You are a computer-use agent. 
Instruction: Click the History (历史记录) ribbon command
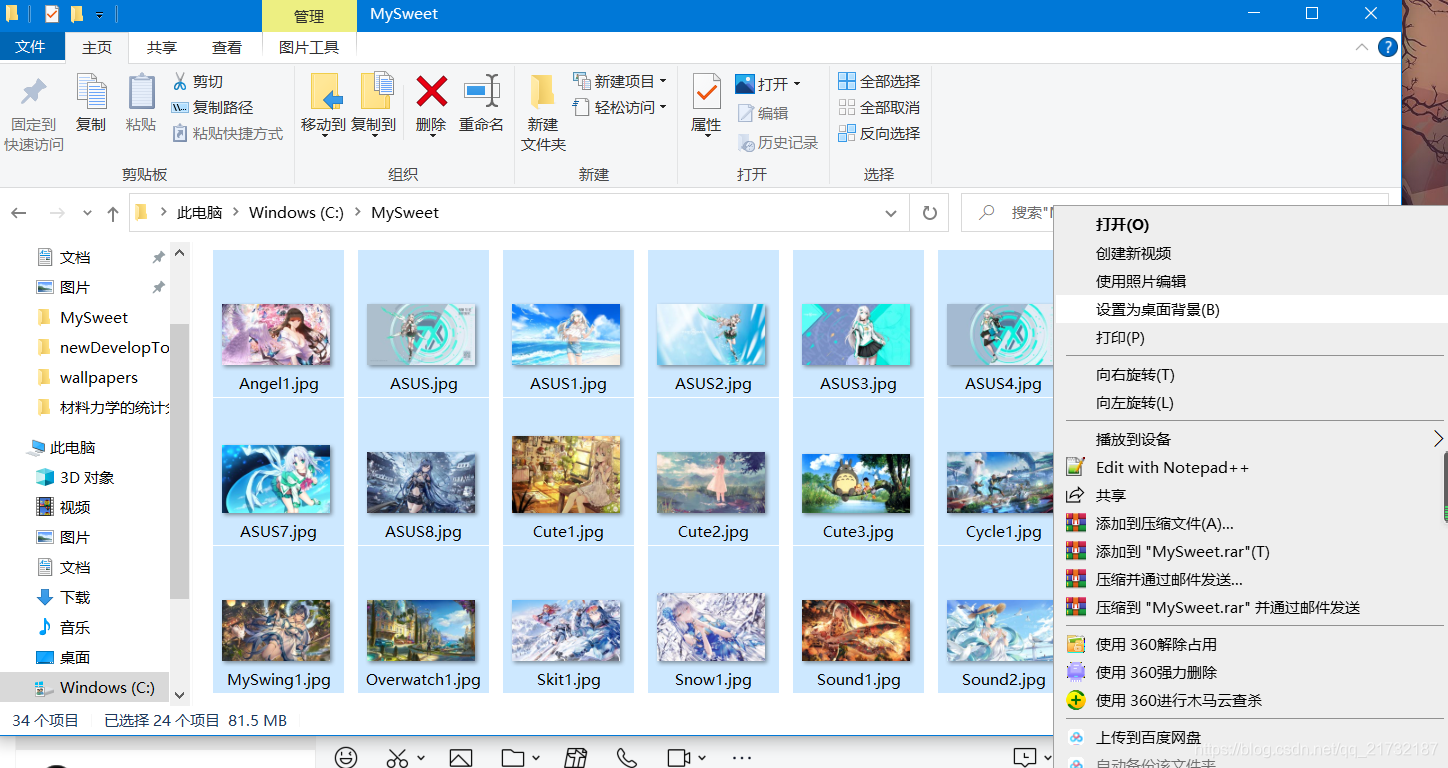click(778, 143)
